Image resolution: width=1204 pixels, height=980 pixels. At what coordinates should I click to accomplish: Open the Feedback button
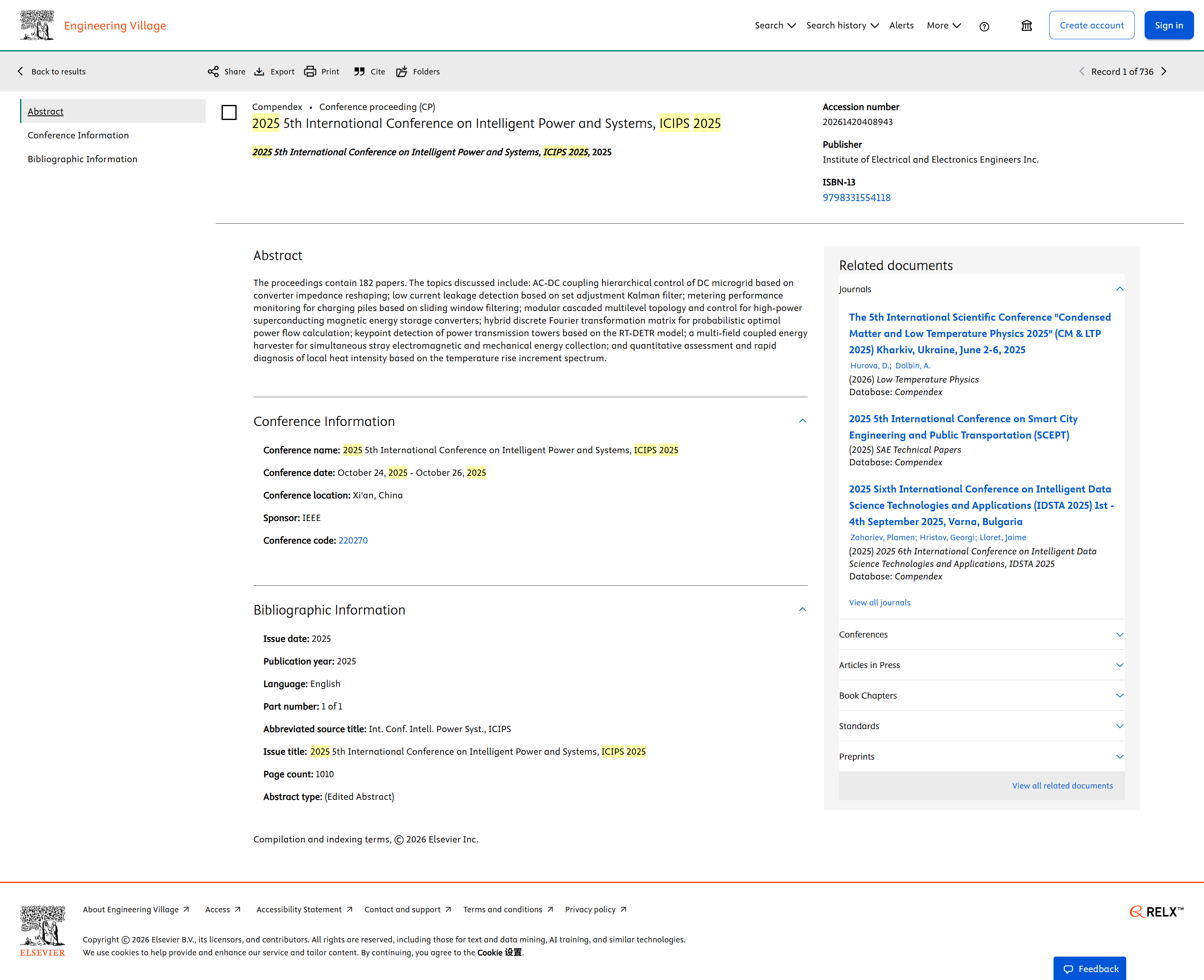[x=1090, y=969]
